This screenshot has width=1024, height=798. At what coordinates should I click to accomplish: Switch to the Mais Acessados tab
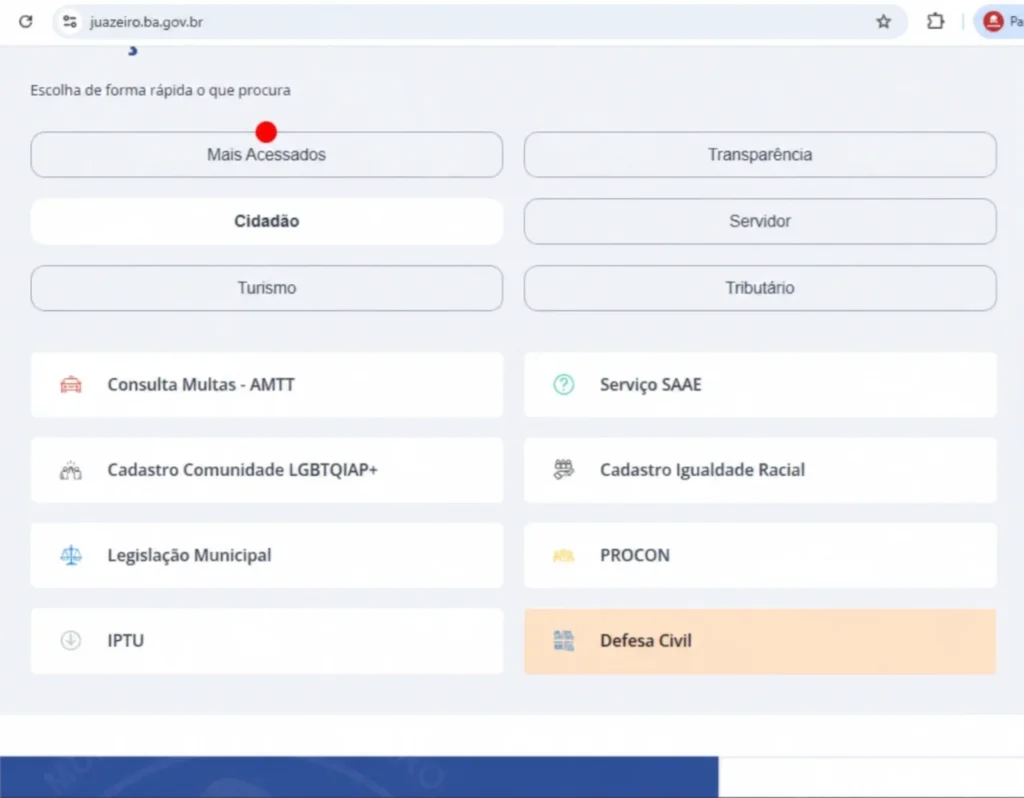266,155
